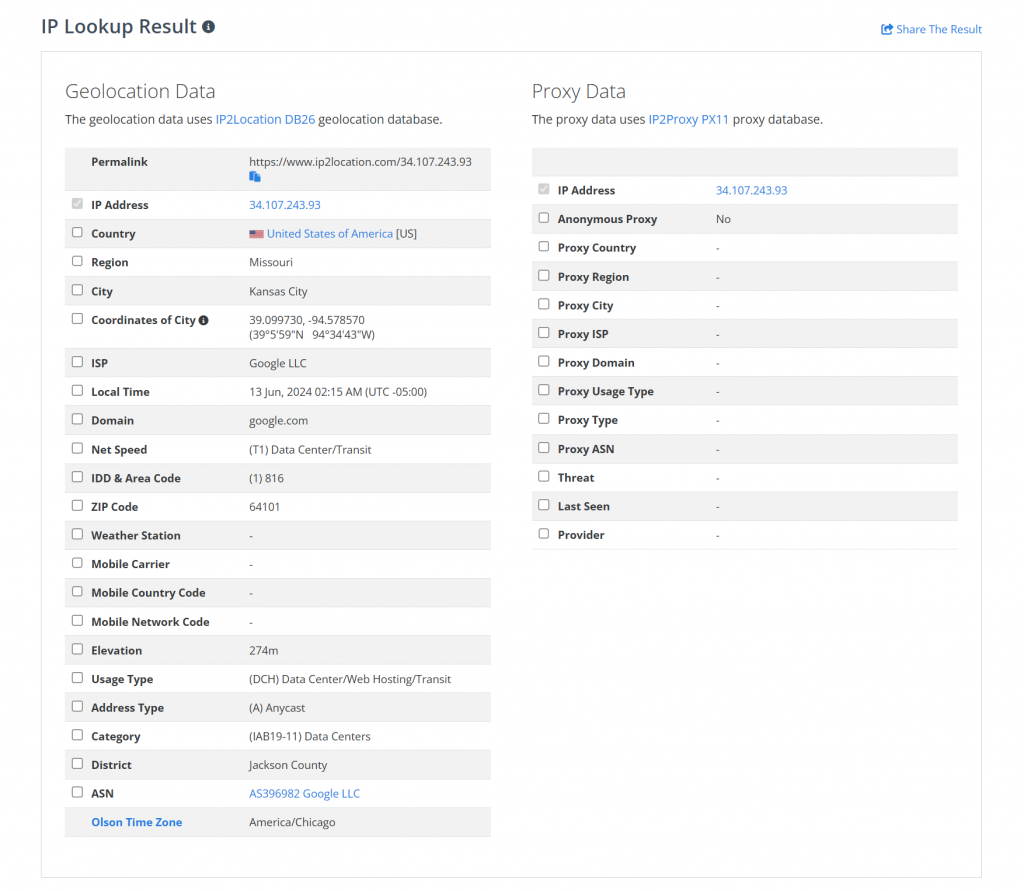Viewport: 1024px width, 891px height.
Task: Click the share icon at top right
Action: click(886, 30)
